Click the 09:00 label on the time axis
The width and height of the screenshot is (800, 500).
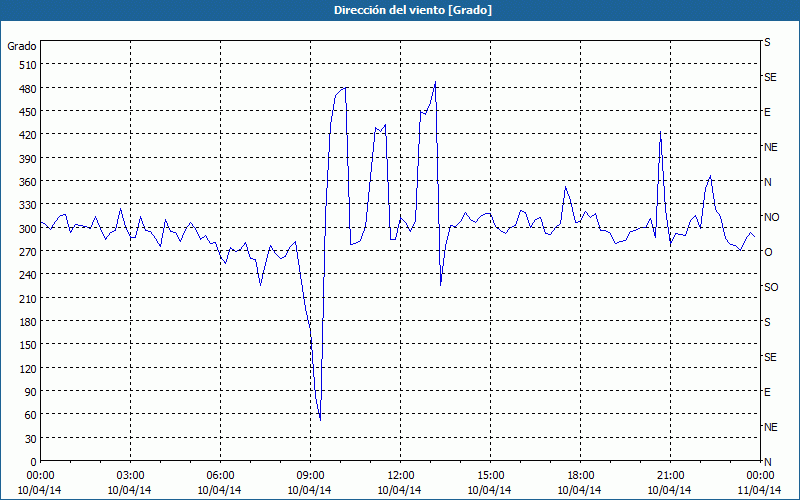[310, 476]
